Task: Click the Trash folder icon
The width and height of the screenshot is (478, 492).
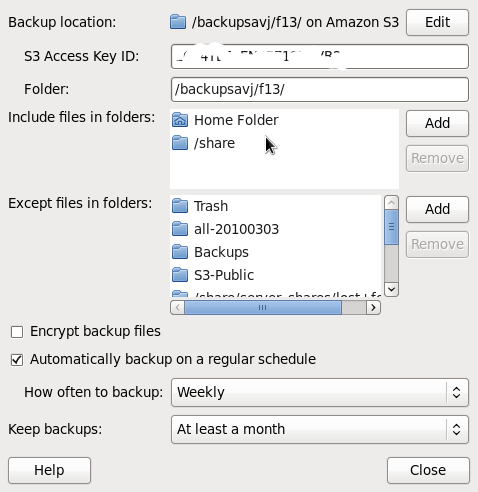Action: click(x=180, y=206)
